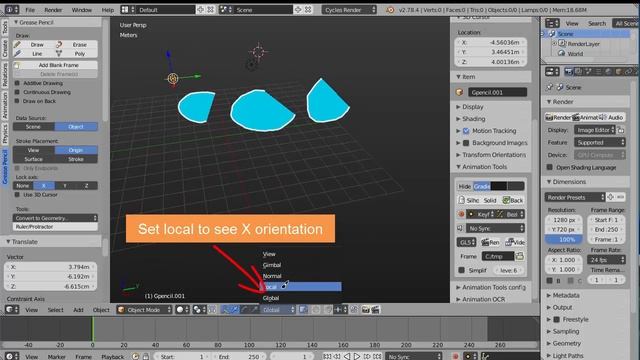Click the translate Vector X value field
Screen dimensions: 640x360
(x=51, y=267)
